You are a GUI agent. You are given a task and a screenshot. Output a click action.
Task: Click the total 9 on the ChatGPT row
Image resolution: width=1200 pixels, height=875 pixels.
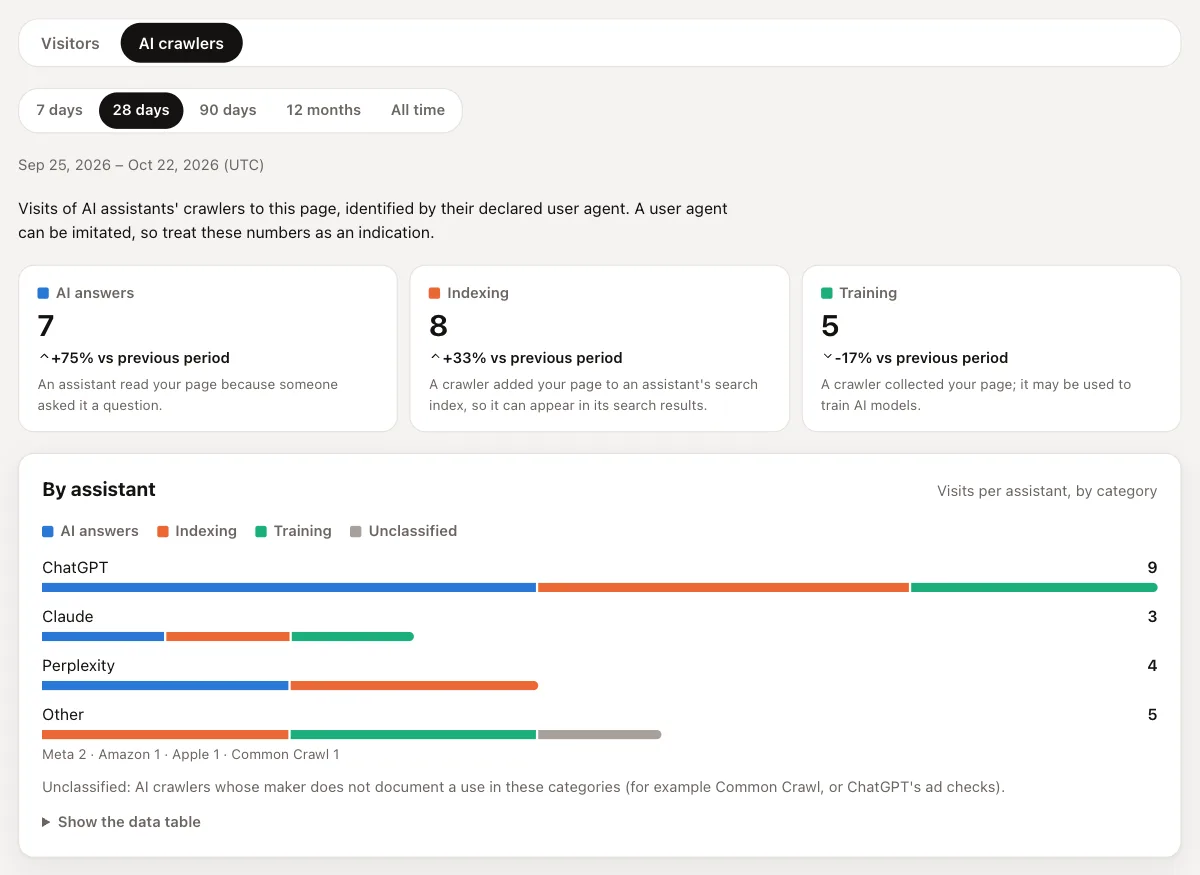point(1152,568)
